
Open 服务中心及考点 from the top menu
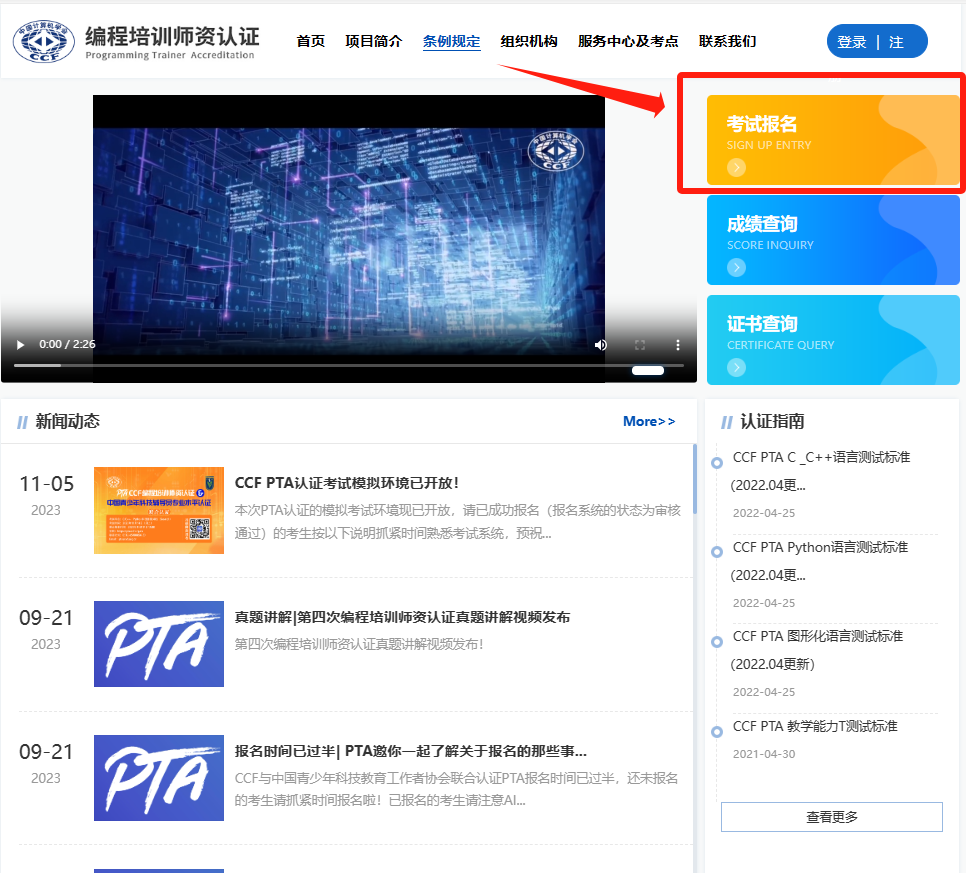(628, 41)
